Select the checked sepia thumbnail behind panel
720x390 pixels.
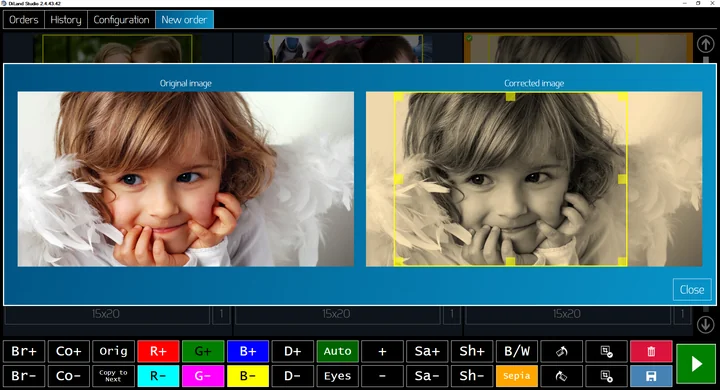(578, 48)
